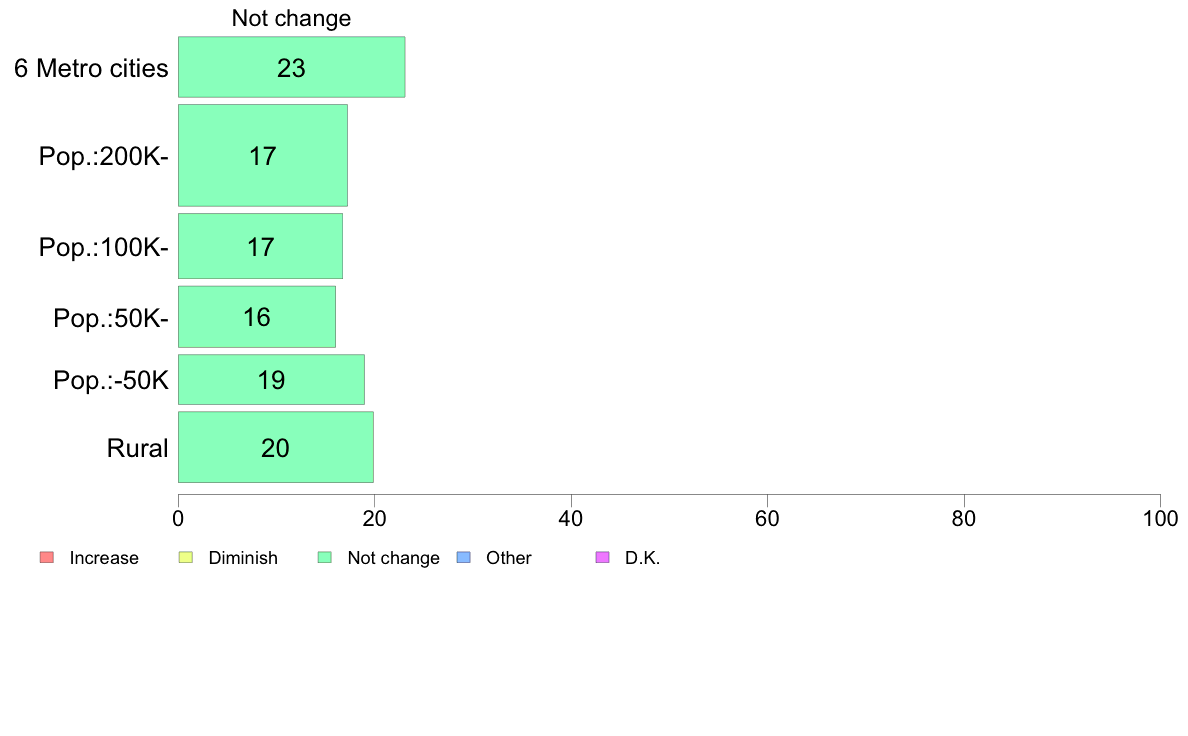Click the red Increase legend swatch
Image resolution: width=1188 pixels, height=736 pixels.
(47, 557)
